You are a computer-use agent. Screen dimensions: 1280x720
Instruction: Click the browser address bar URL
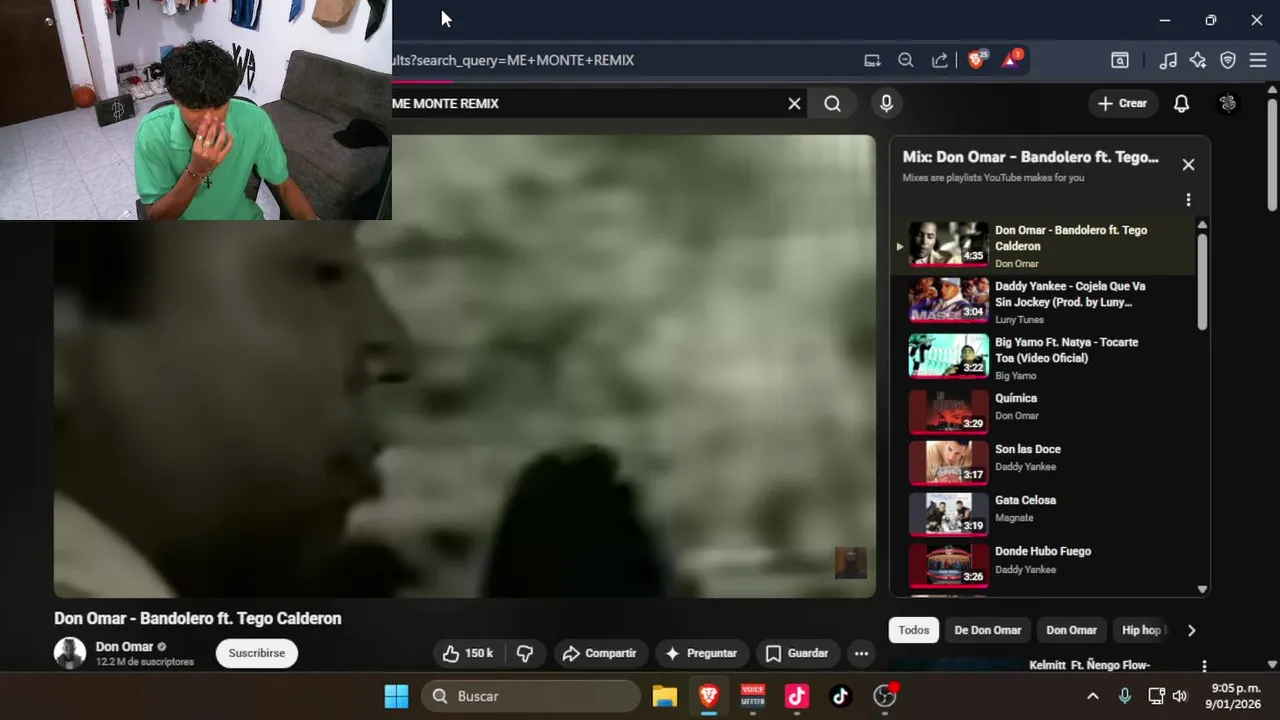pyautogui.click(x=513, y=60)
